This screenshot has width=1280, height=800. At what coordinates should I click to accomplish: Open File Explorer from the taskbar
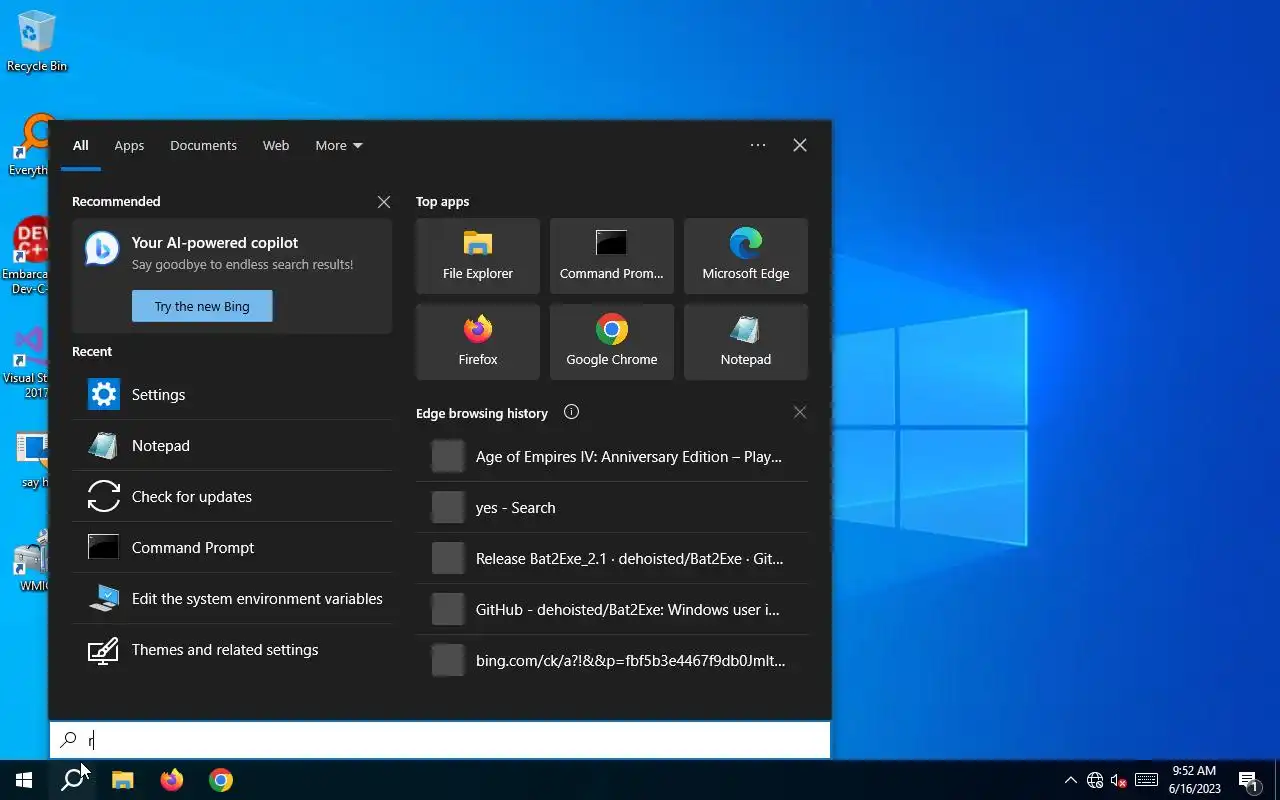122,780
